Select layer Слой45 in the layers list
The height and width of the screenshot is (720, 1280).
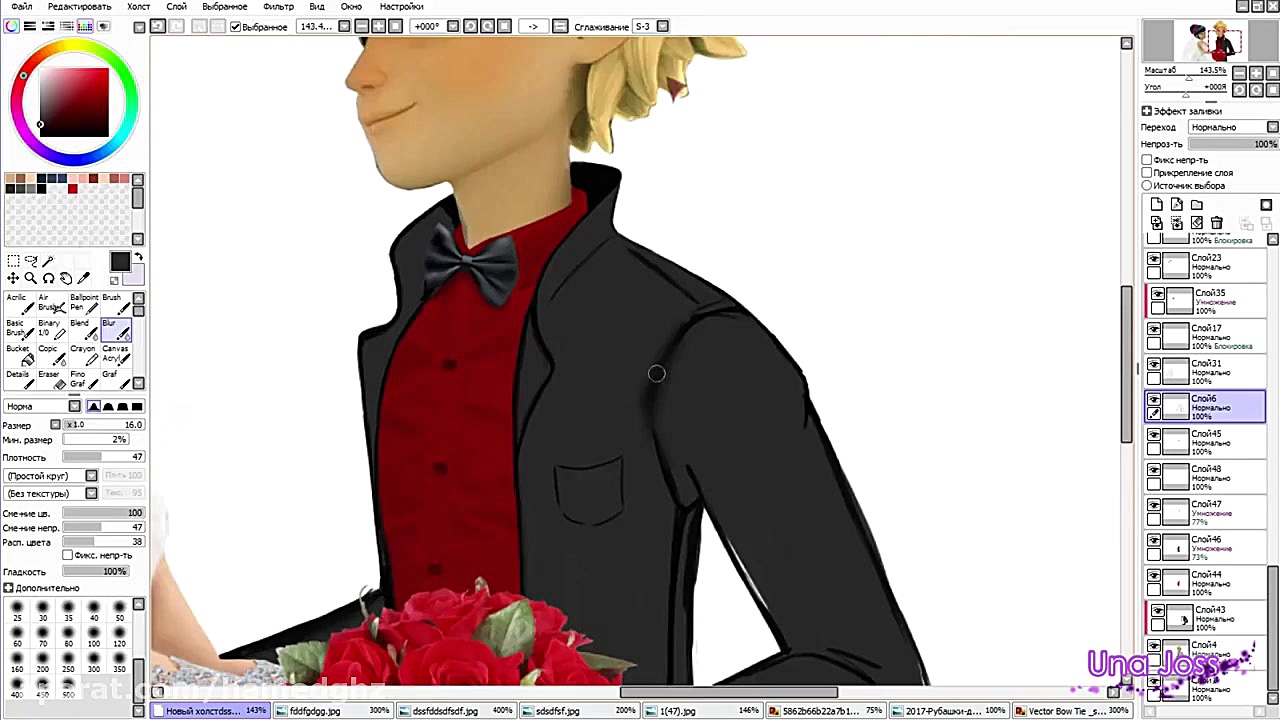click(x=1214, y=442)
